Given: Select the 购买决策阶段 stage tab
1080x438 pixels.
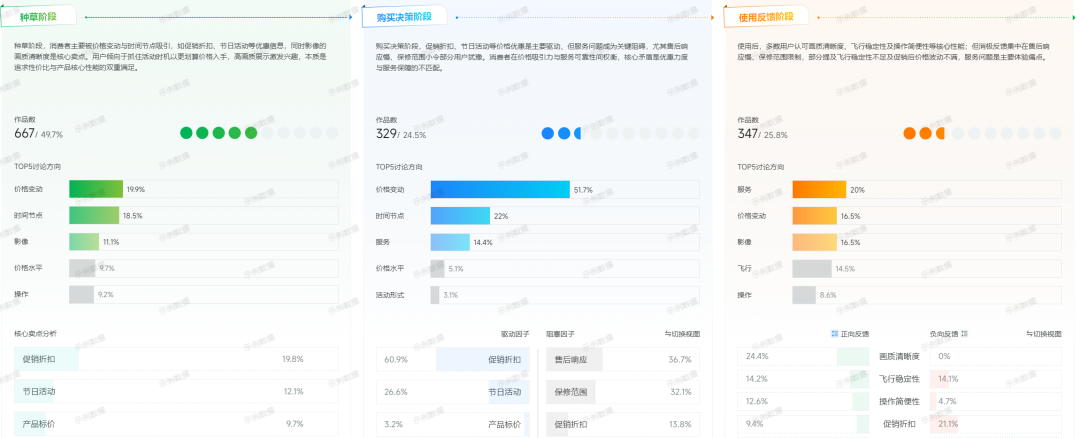Looking at the screenshot, I should point(404,17).
